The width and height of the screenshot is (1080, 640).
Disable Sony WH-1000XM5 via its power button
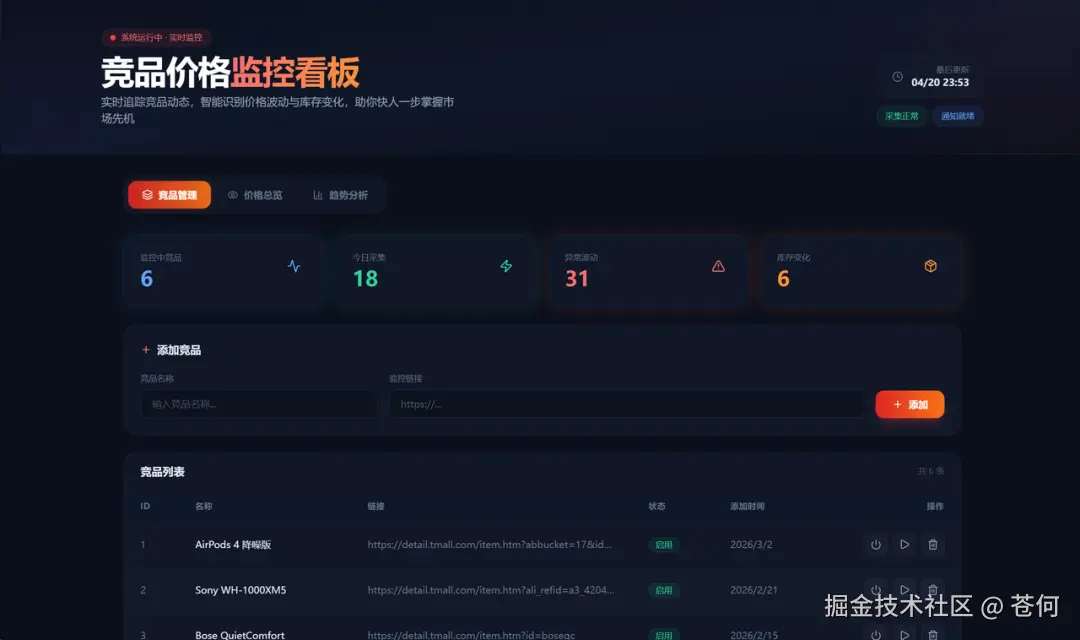pyautogui.click(x=876, y=590)
